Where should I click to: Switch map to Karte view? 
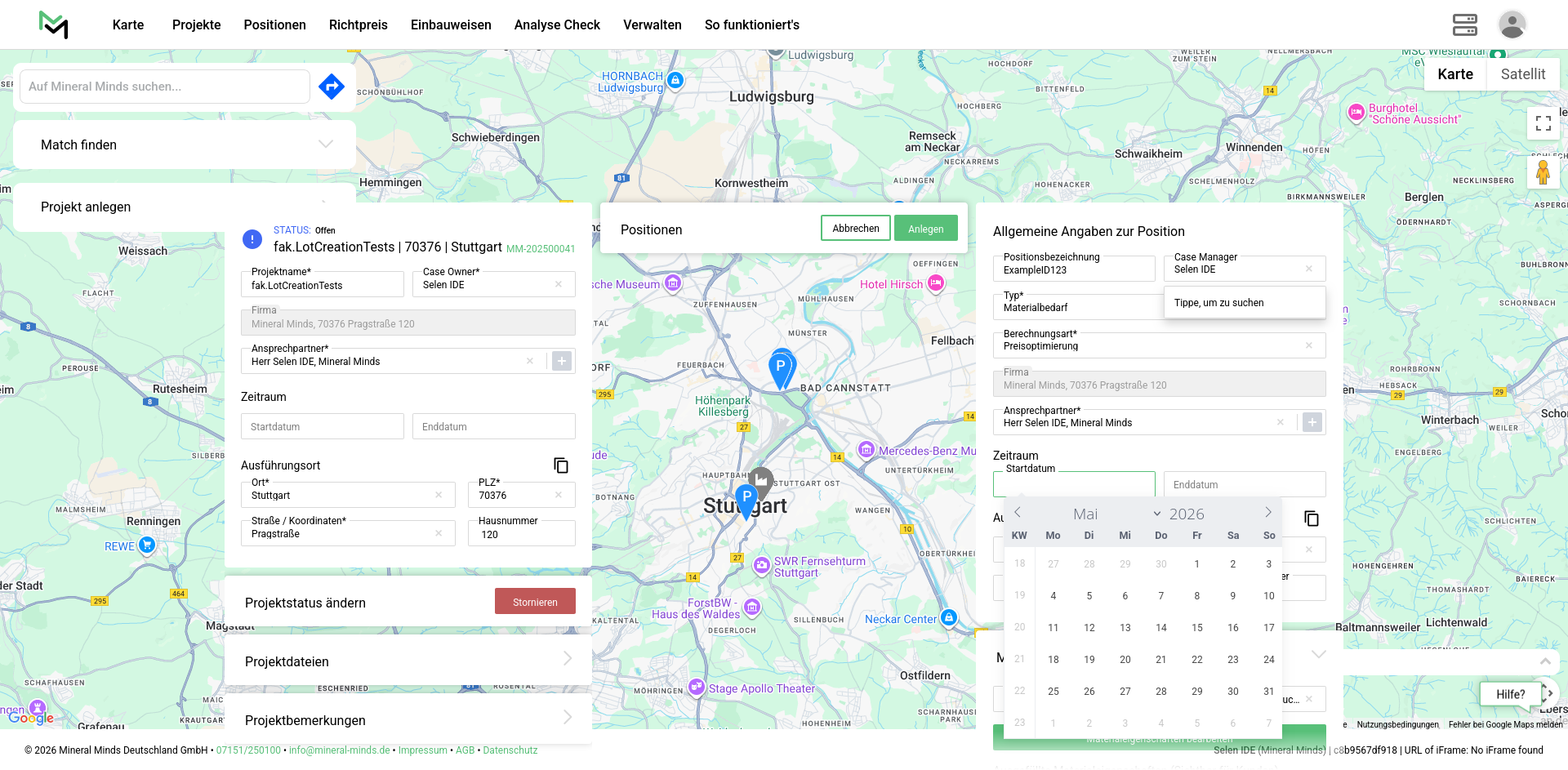point(1454,74)
